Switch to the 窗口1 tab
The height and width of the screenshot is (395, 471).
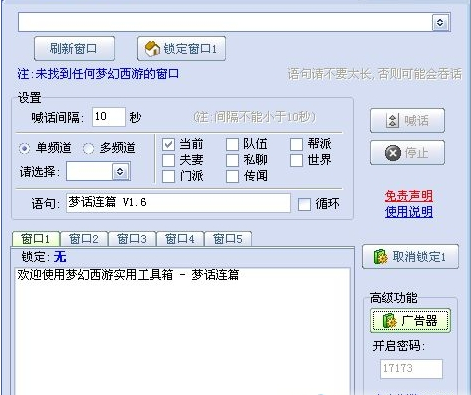[36, 239]
